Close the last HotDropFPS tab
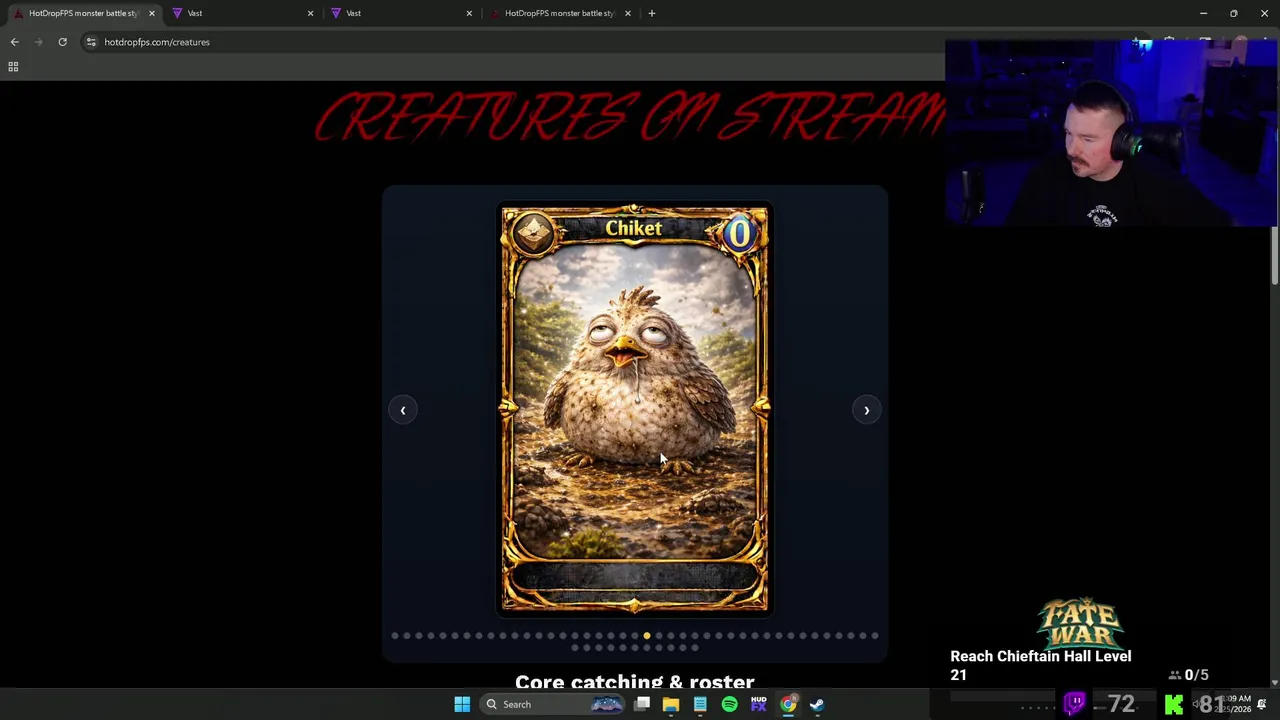1280x720 pixels. click(x=628, y=13)
